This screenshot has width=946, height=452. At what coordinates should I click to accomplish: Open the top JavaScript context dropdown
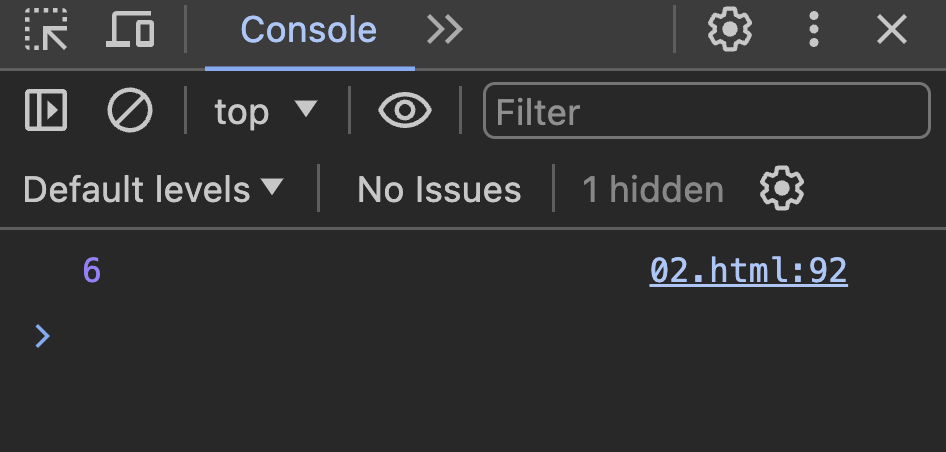(265, 111)
